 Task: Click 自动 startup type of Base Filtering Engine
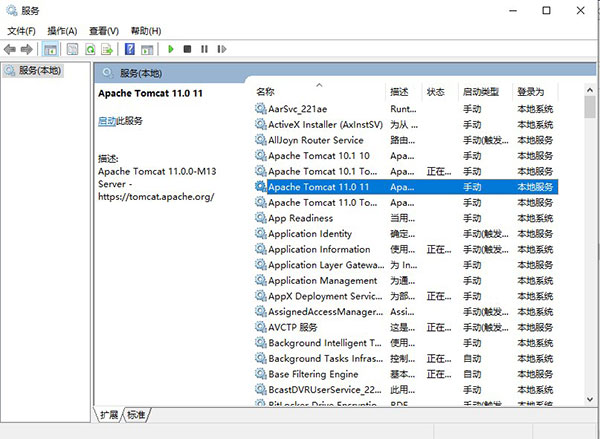472,374
